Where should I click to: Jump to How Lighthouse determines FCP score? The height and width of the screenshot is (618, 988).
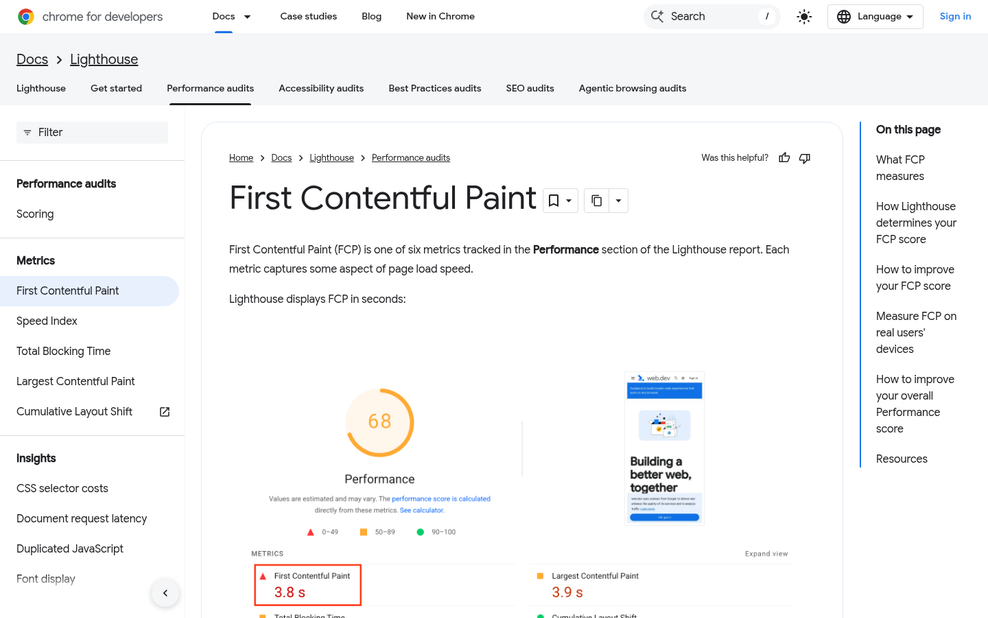(x=916, y=223)
